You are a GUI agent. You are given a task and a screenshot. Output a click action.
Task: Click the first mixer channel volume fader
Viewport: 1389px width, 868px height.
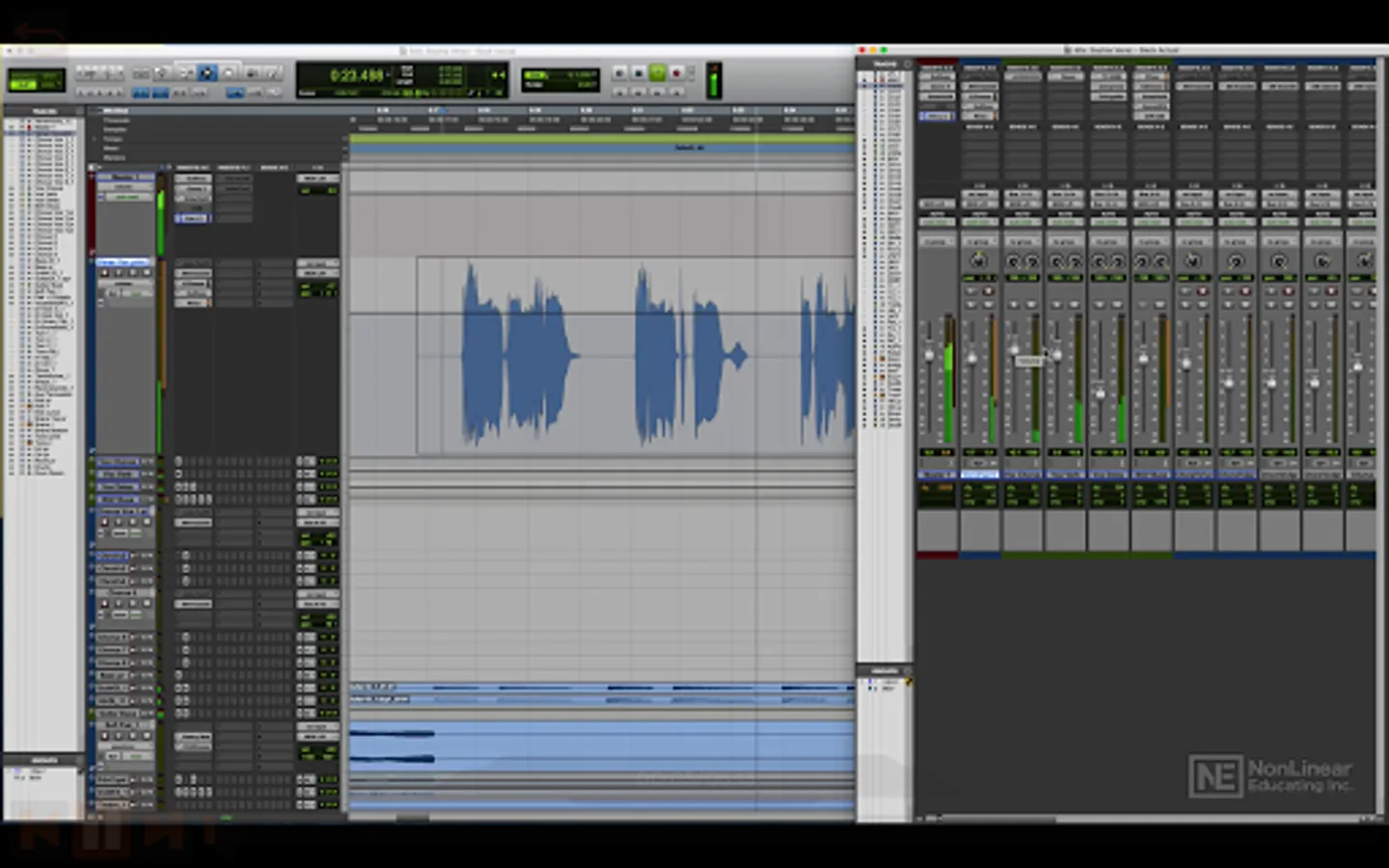930,355
